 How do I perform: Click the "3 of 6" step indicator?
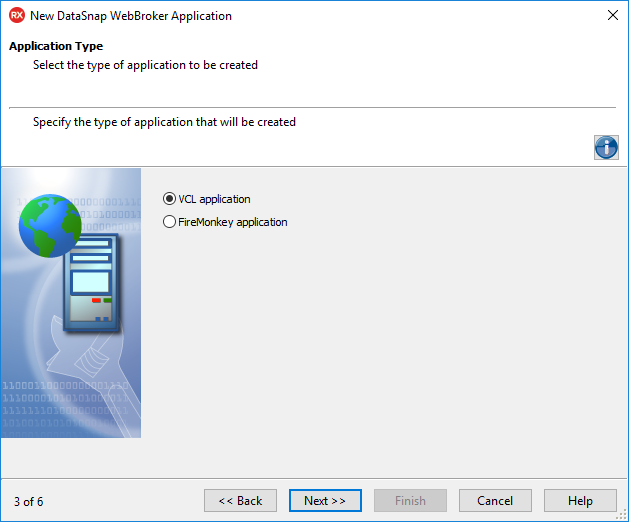coord(28,502)
